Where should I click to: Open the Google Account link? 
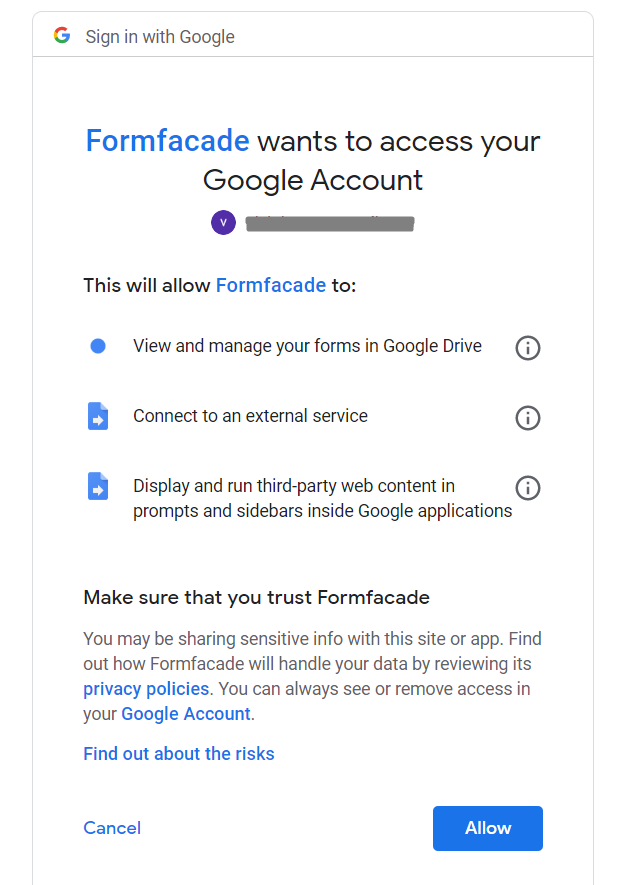[185, 713]
